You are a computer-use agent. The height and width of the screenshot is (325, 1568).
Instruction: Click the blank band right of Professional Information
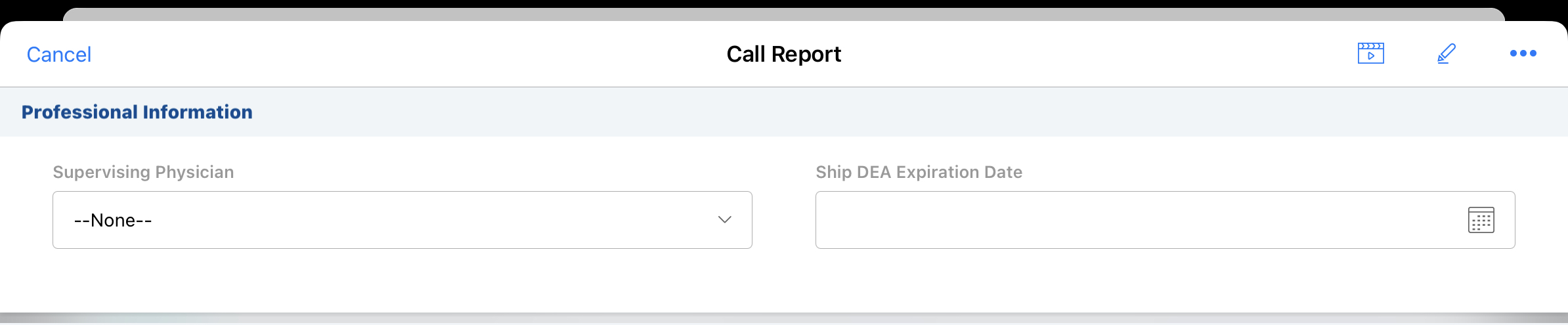pyautogui.click(x=919, y=112)
